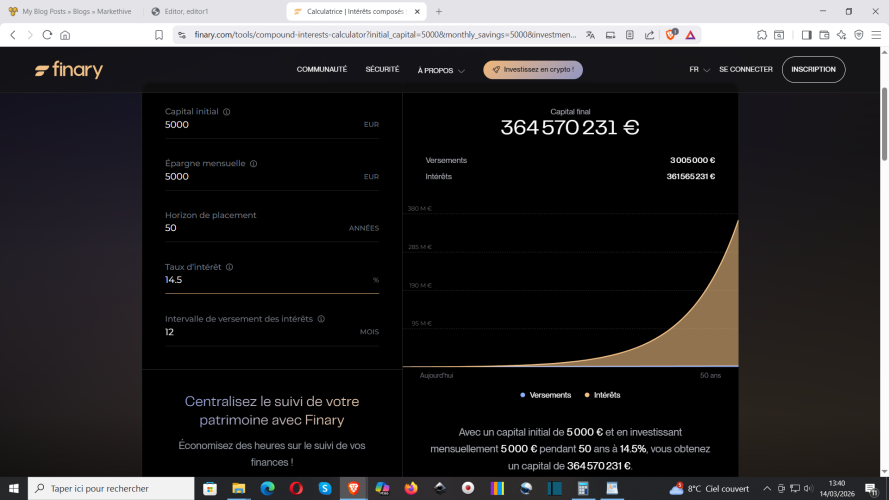Viewport: 889px width, 500px height.
Task: Click the info icon beside Capital initial
Action: (227, 112)
